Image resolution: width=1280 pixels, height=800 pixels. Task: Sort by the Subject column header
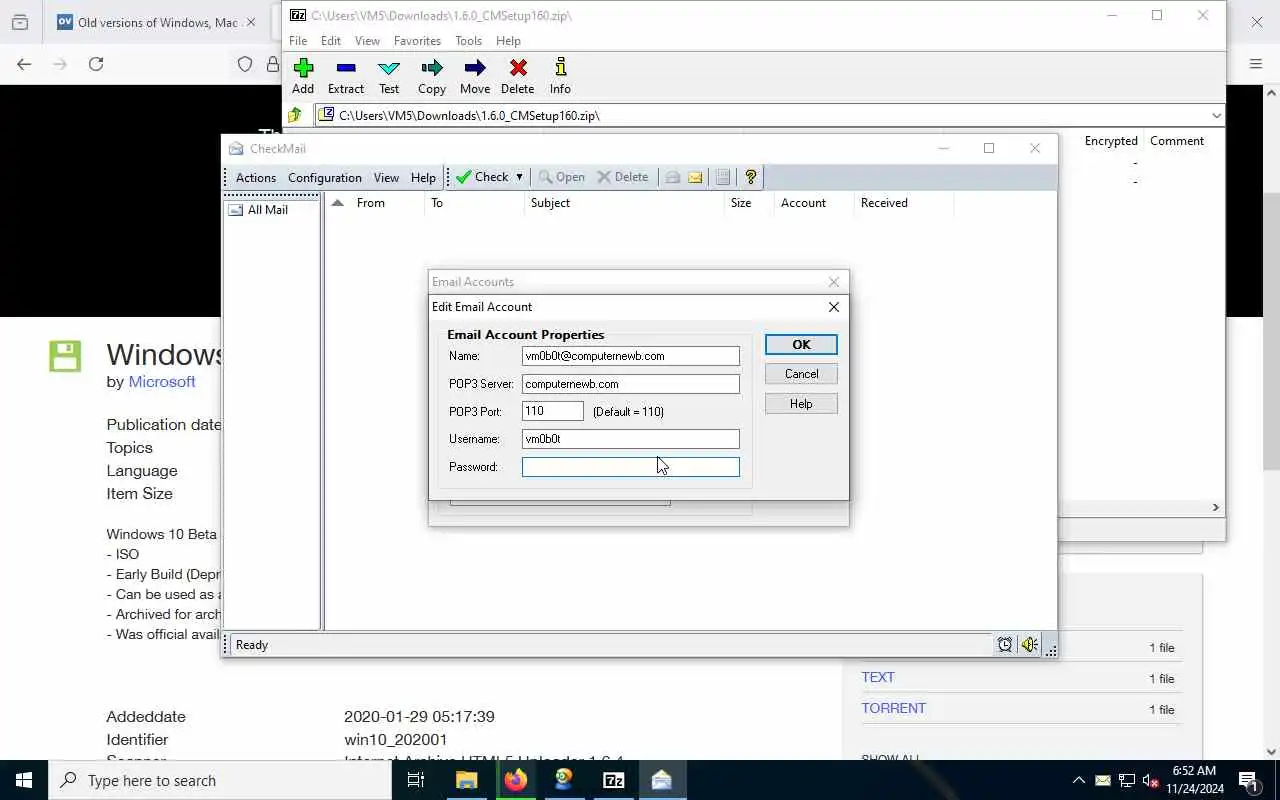point(624,203)
